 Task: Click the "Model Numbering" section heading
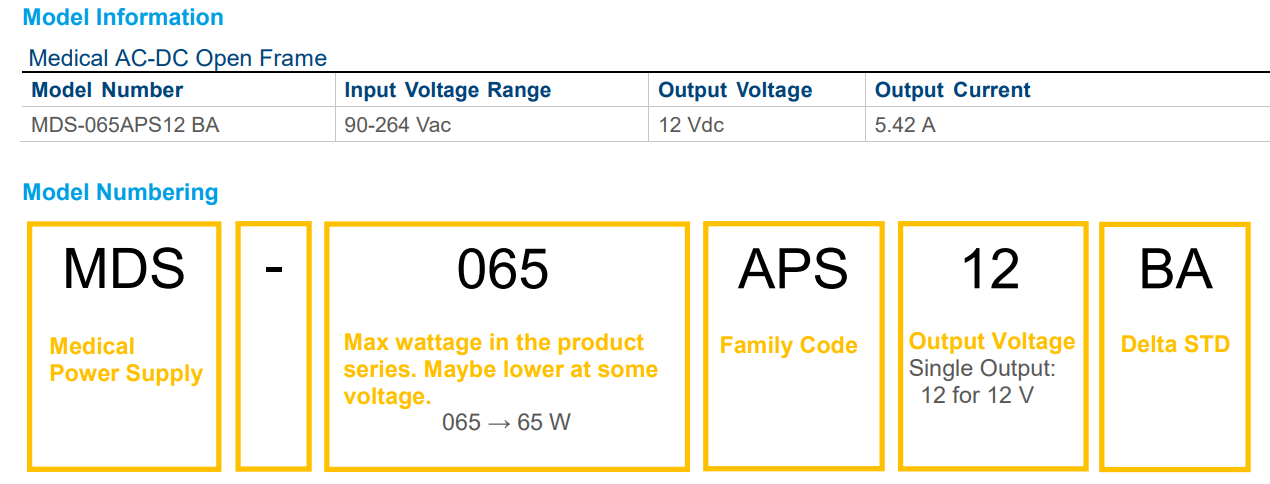[x=120, y=192]
